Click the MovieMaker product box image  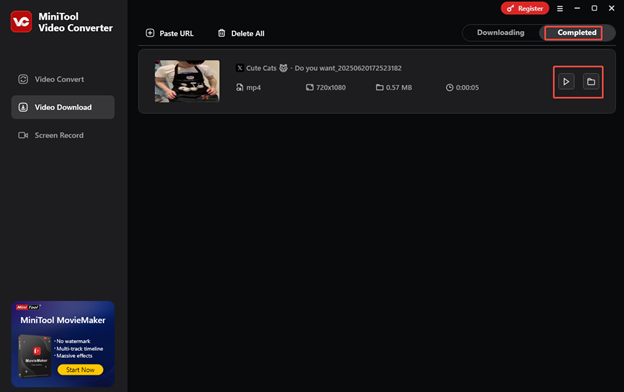click(x=35, y=356)
